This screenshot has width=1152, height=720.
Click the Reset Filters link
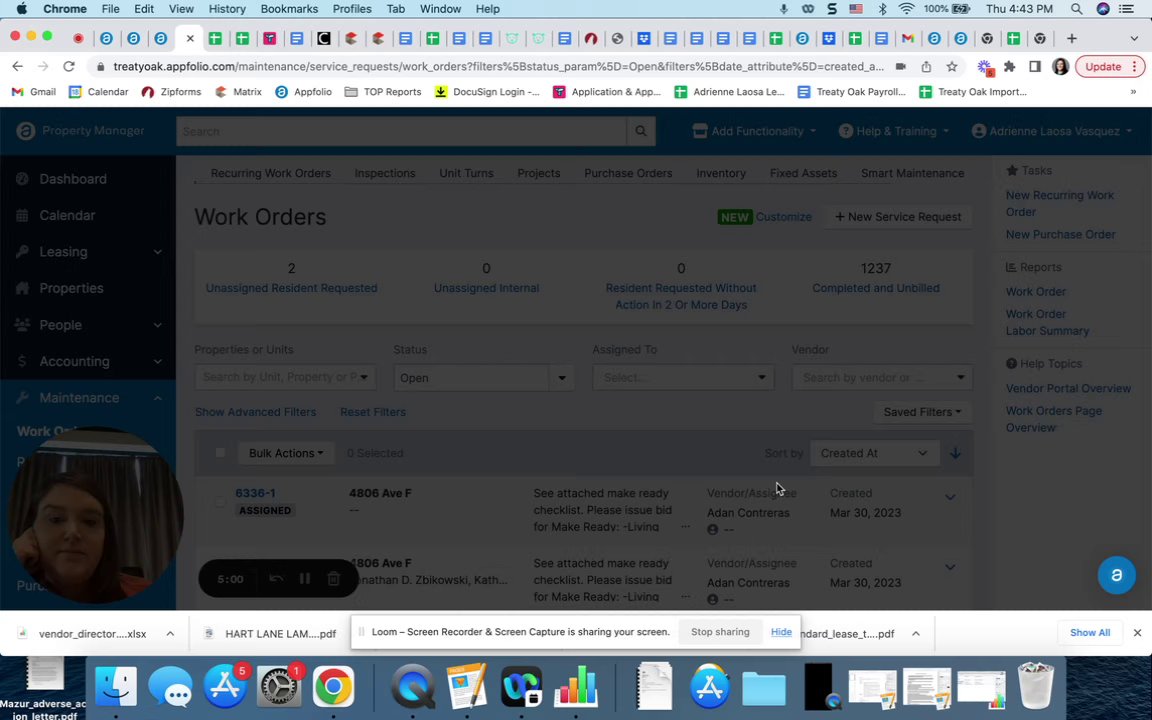373,412
